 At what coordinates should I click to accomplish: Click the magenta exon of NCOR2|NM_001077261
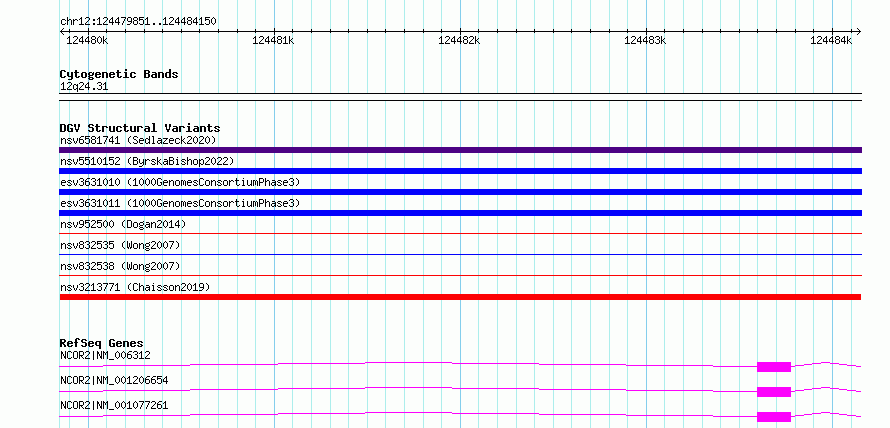774,417
